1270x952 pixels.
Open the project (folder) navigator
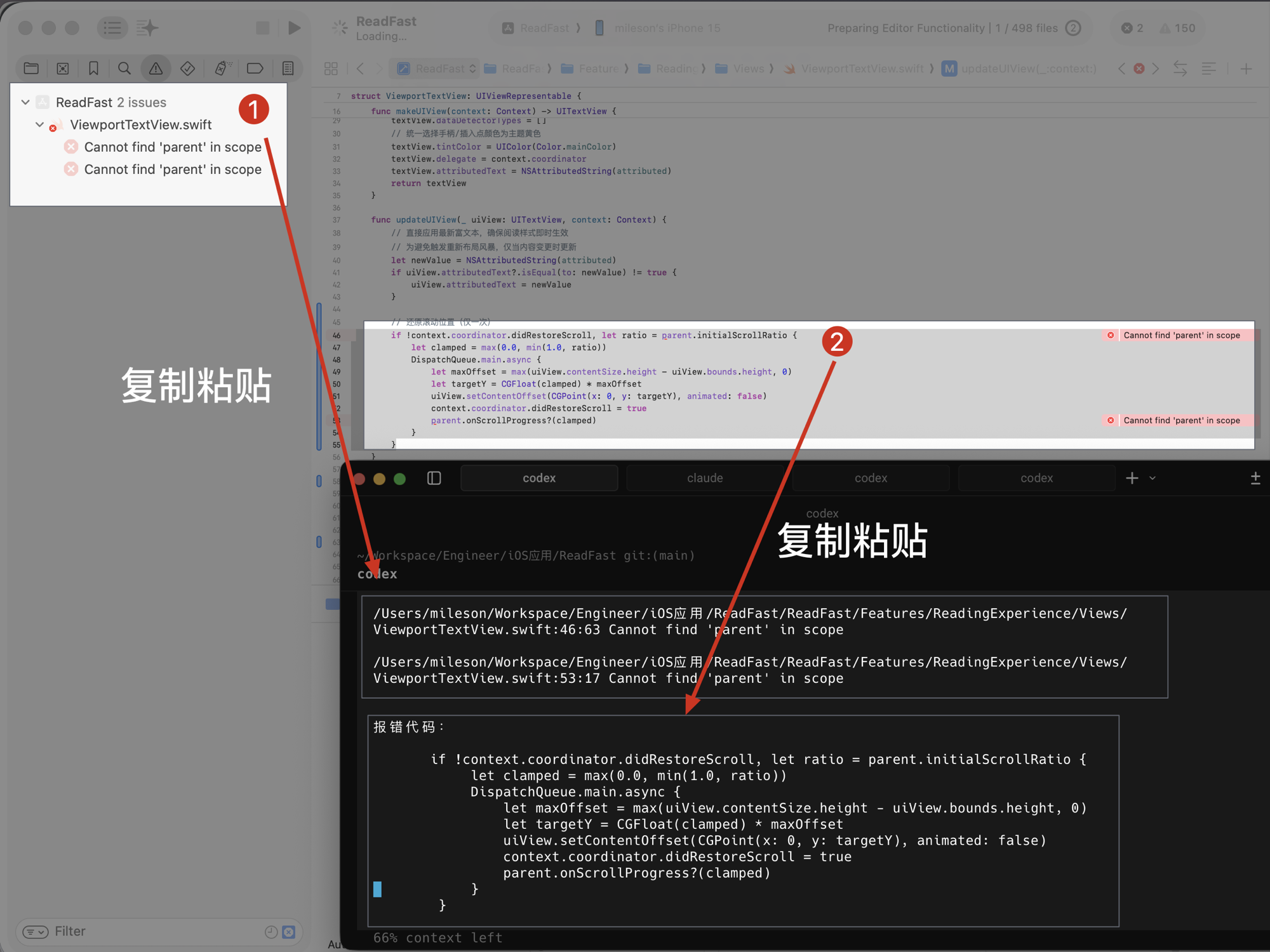pyautogui.click(x=31, y=68)
